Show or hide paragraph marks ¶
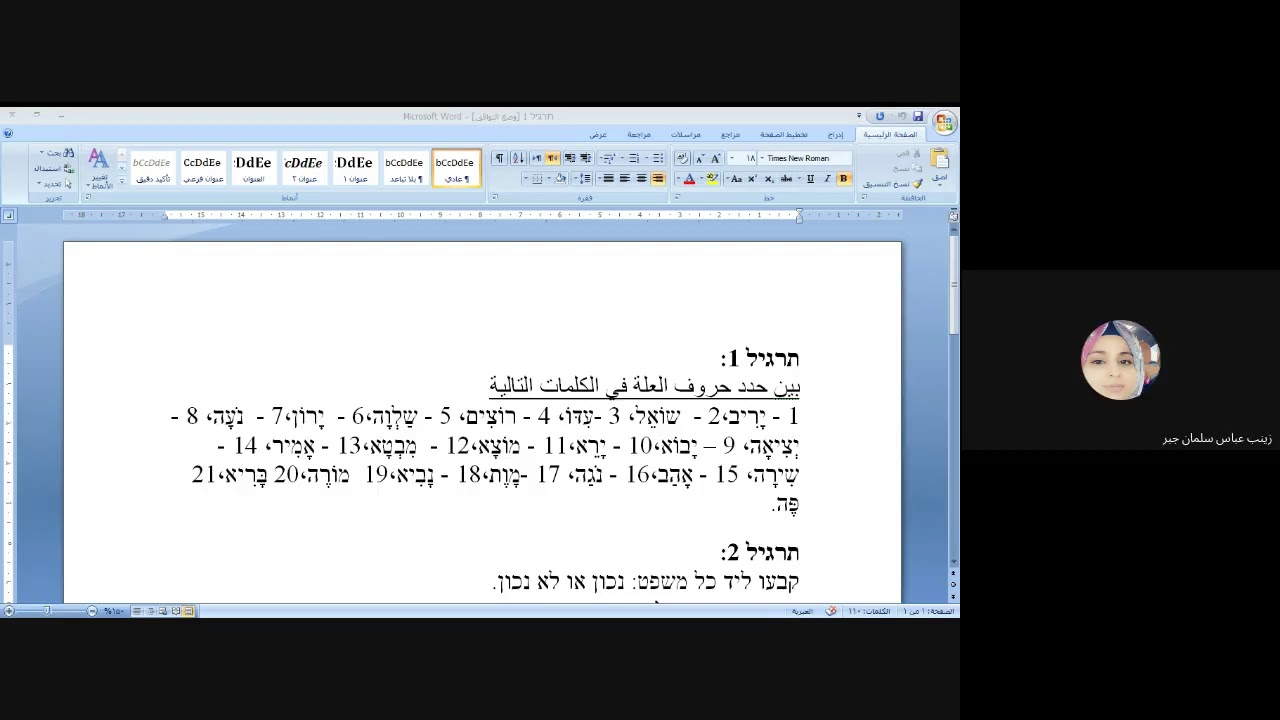Screen dimensions: 1280x720 point(499,158)
